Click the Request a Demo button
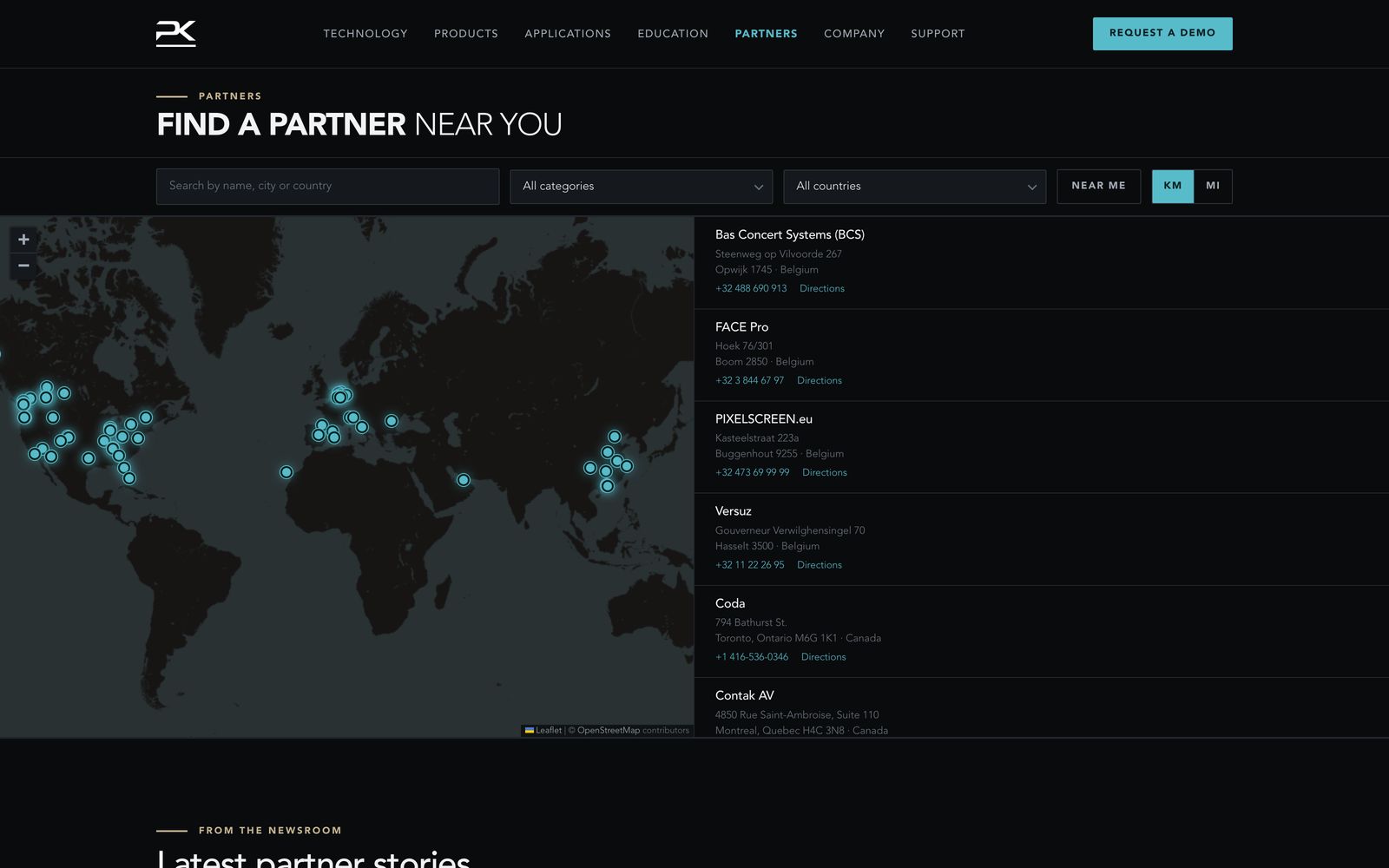Image resolution: width=1389 pixels, height=868 pixels. (x=1162, y=34)
